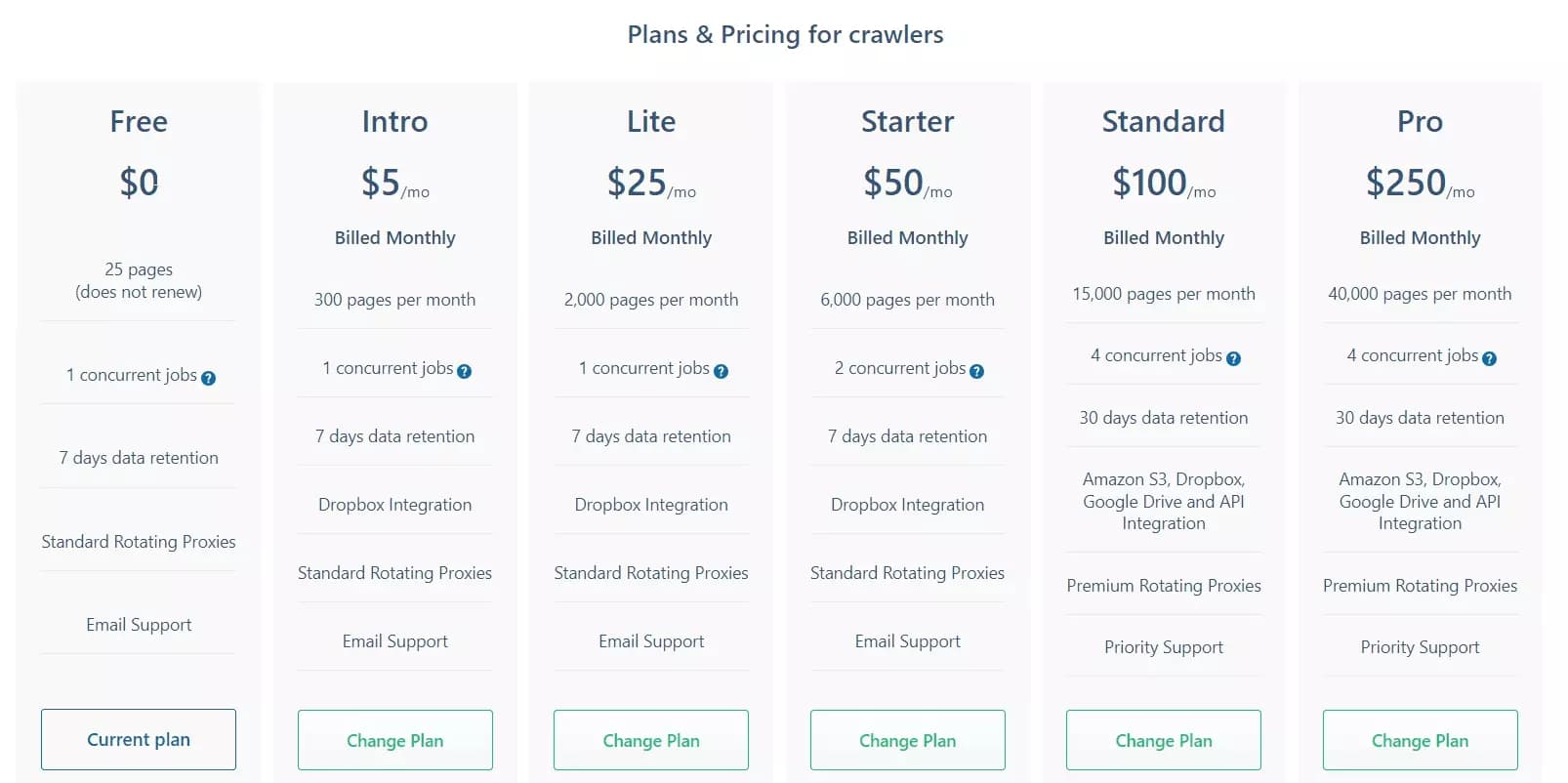The image size is (1568, 783).
Task: Open the help icon beside 4 concurrent jobs in Standard
Action: pos(1233,358)
